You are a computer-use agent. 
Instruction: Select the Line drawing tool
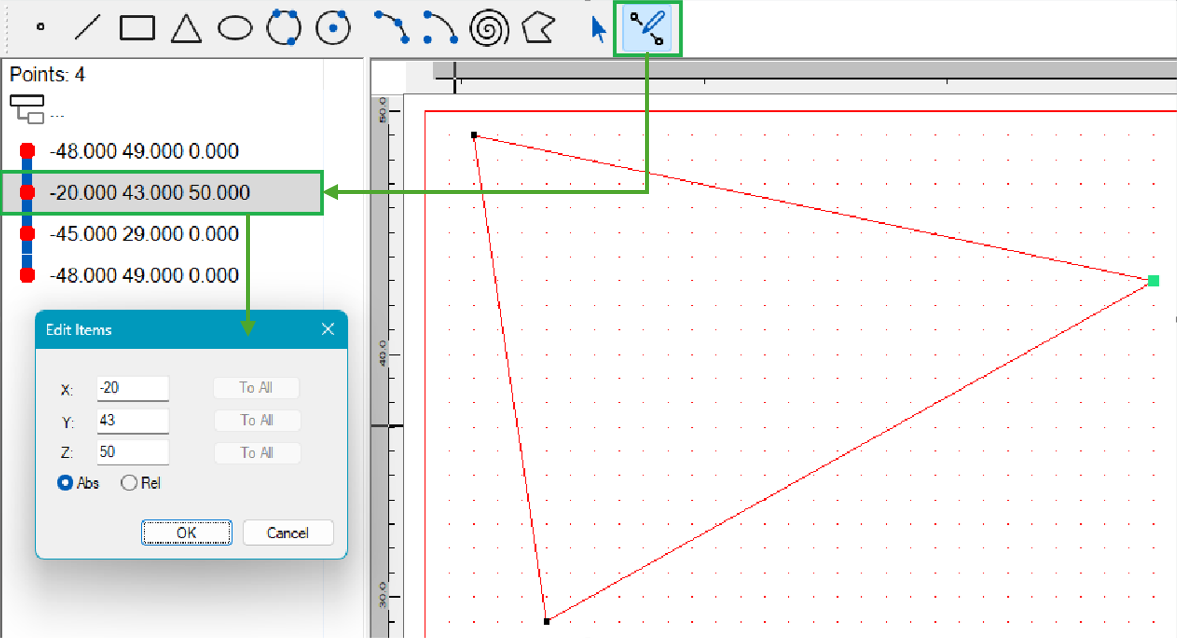click(x=87, y=28)
